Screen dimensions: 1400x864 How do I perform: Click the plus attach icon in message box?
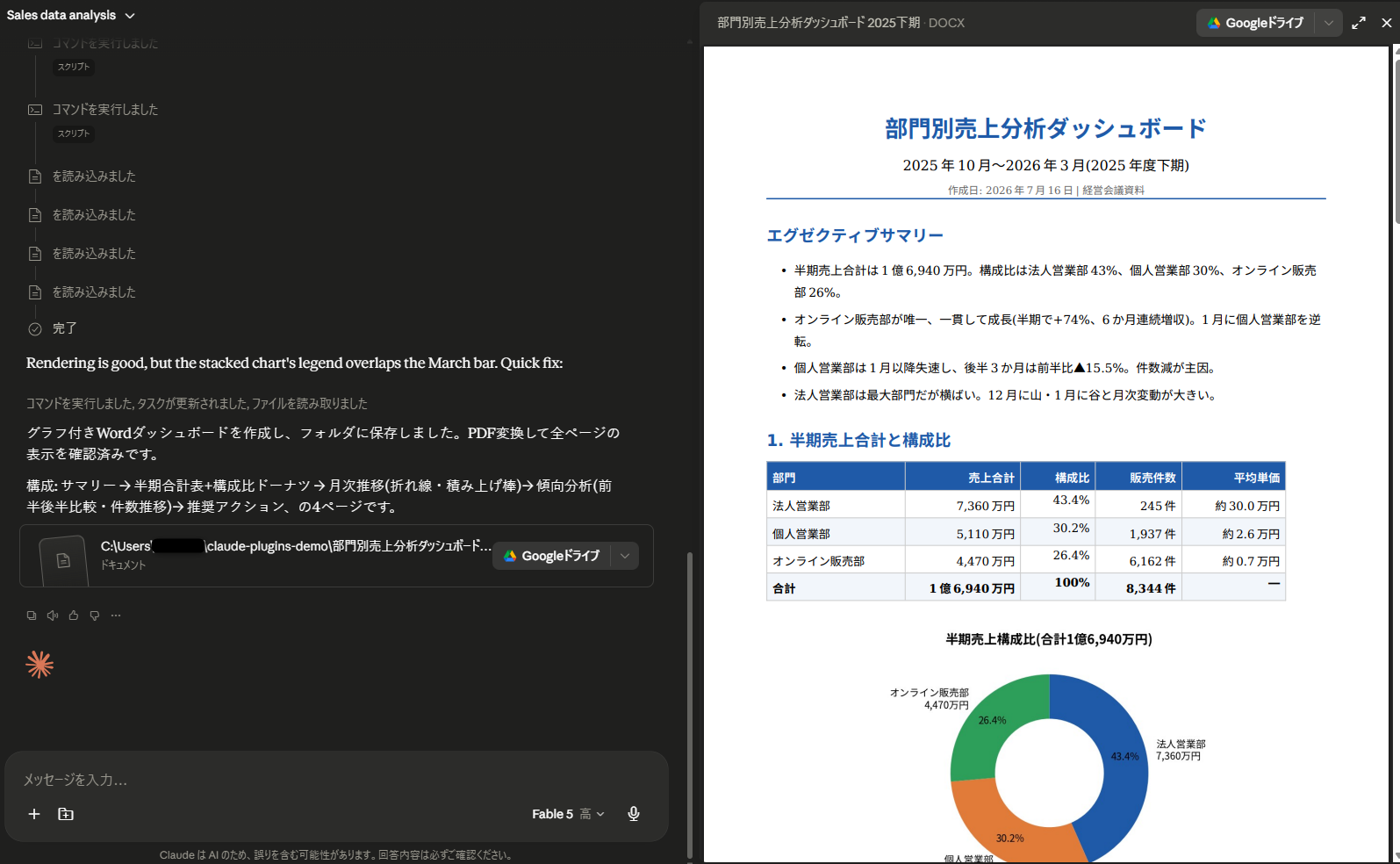coord(34,814)
